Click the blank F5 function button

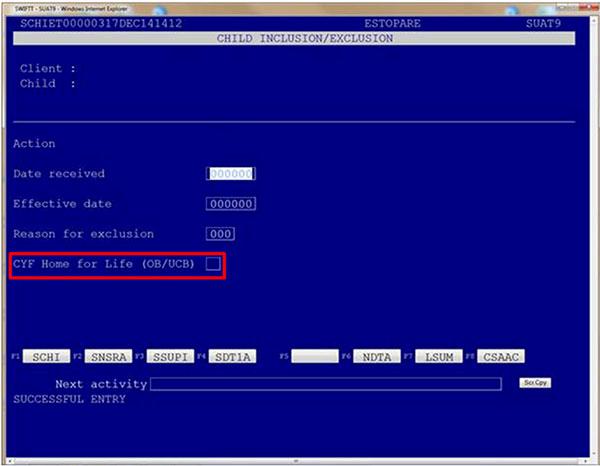coord(315,357)
